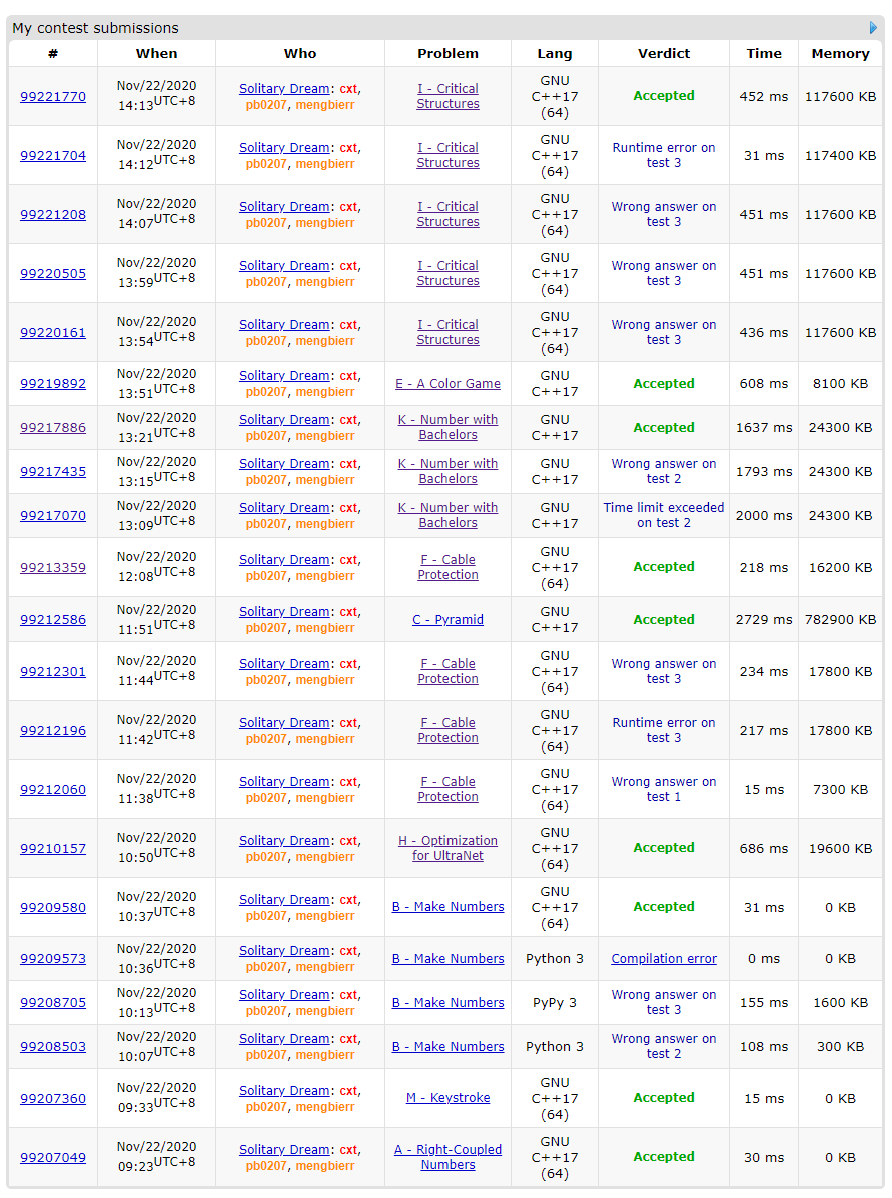892x1198 pixels.
Task: Open the Wrong answer on test 1 verdict
Action: tap(664, 789)
